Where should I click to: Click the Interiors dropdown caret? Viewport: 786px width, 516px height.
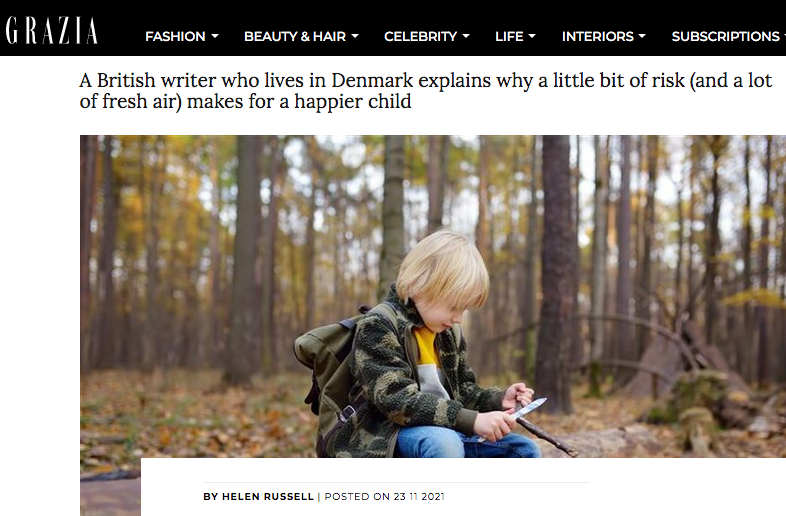[641, 36]
